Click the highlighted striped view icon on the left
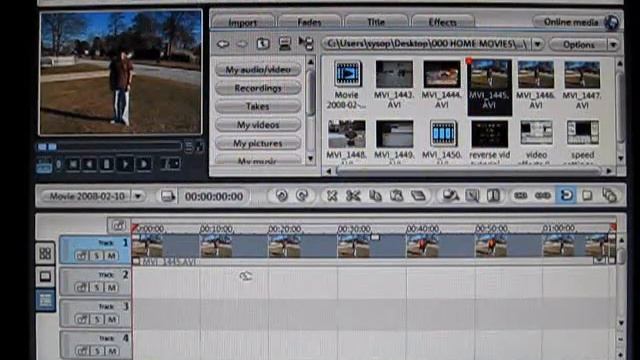 pos(45,300)
